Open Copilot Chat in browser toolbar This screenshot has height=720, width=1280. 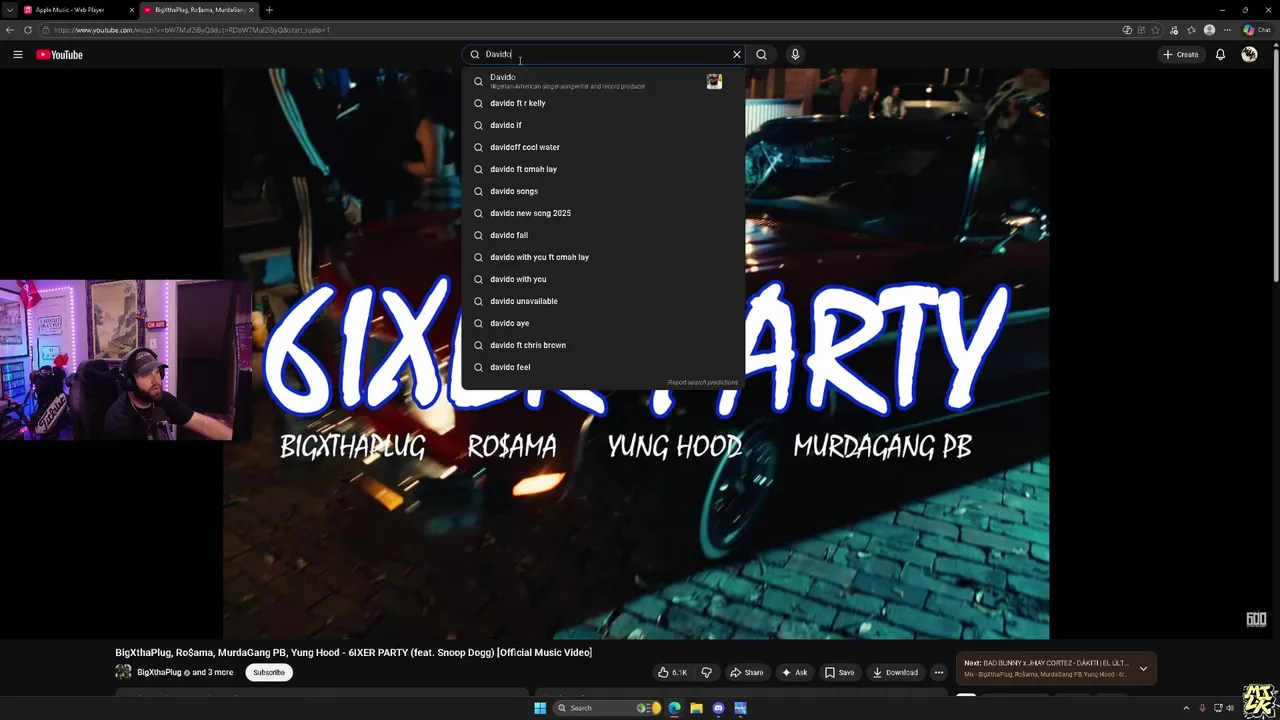point(1257,30)
